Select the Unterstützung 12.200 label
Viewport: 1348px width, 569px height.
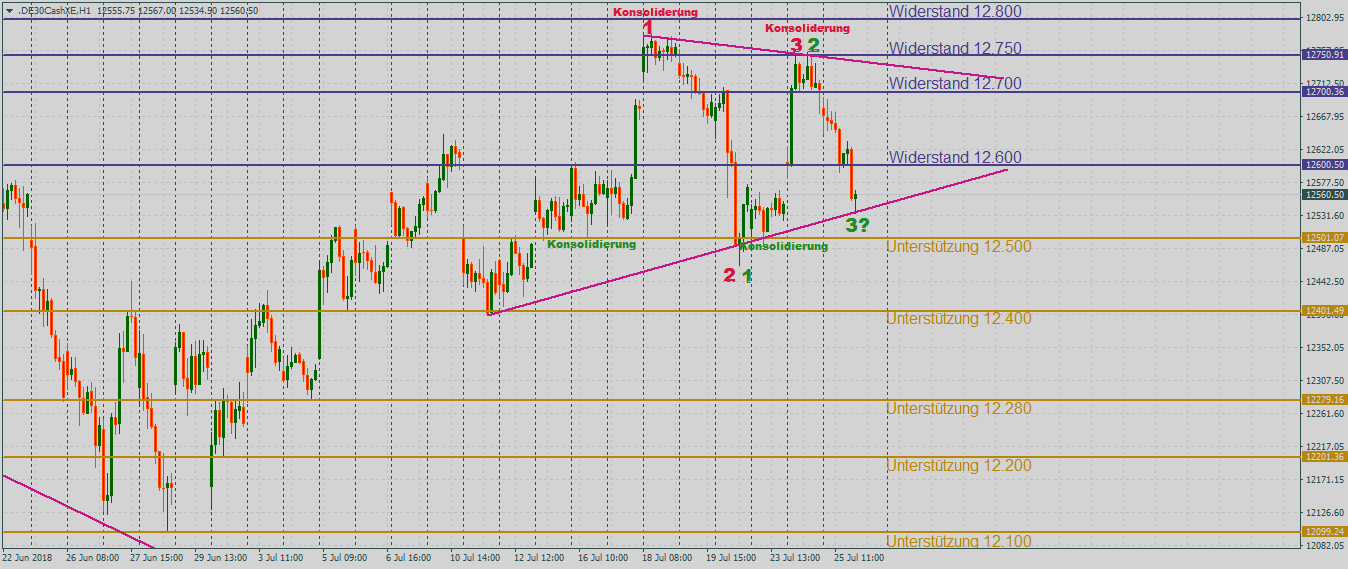(x=958, y=465)
